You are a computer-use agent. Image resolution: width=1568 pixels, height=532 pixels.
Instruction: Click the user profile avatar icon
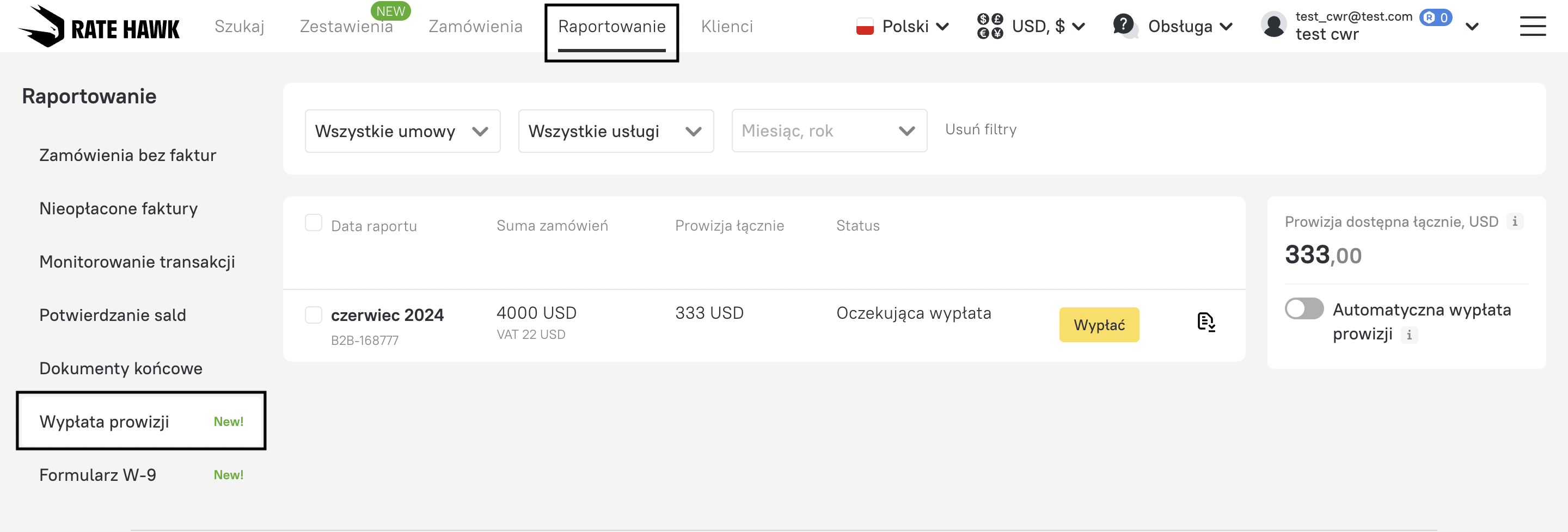[x=1273, y=26]
